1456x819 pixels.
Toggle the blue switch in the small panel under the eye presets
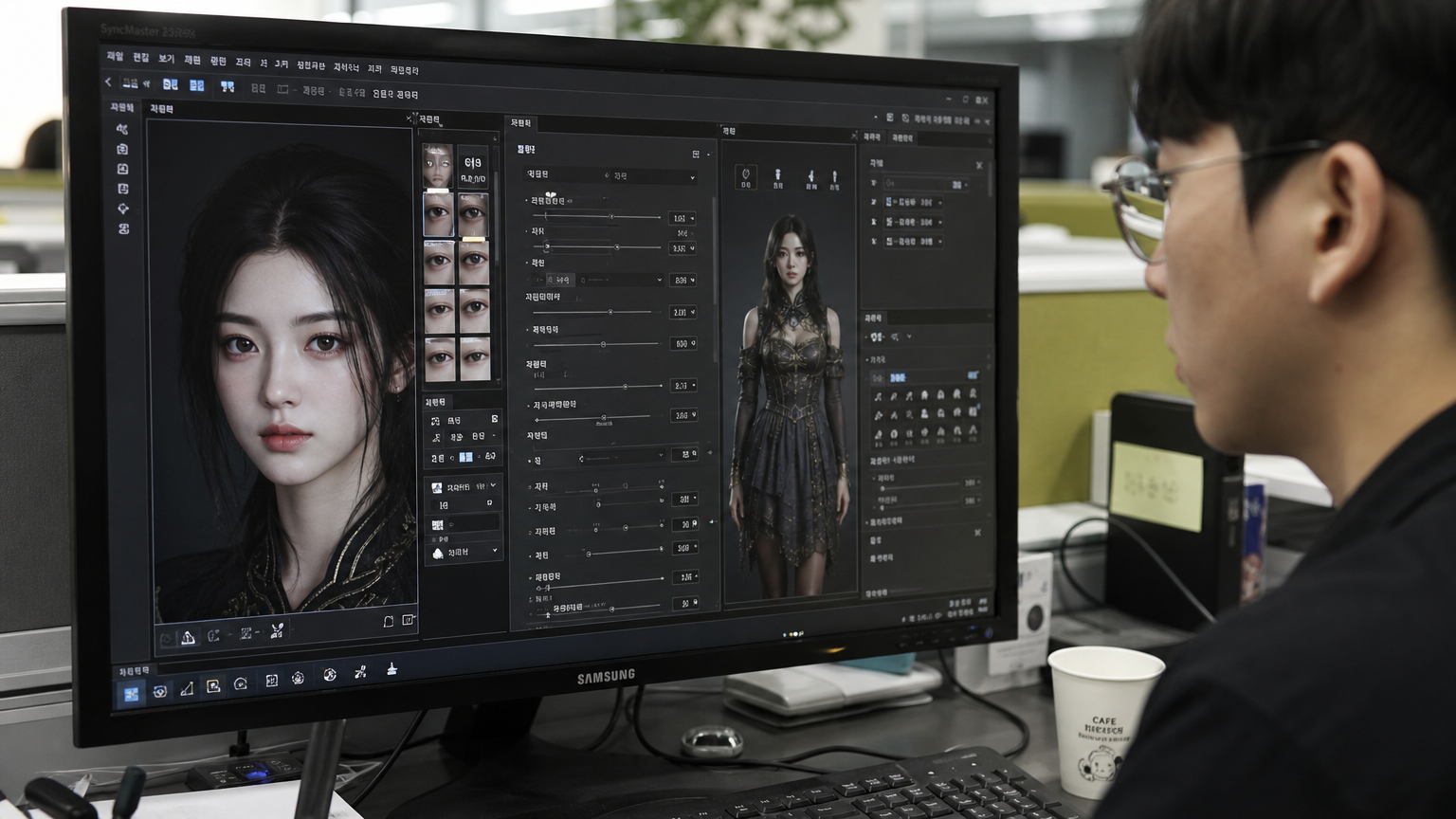(x=465, y=457)
